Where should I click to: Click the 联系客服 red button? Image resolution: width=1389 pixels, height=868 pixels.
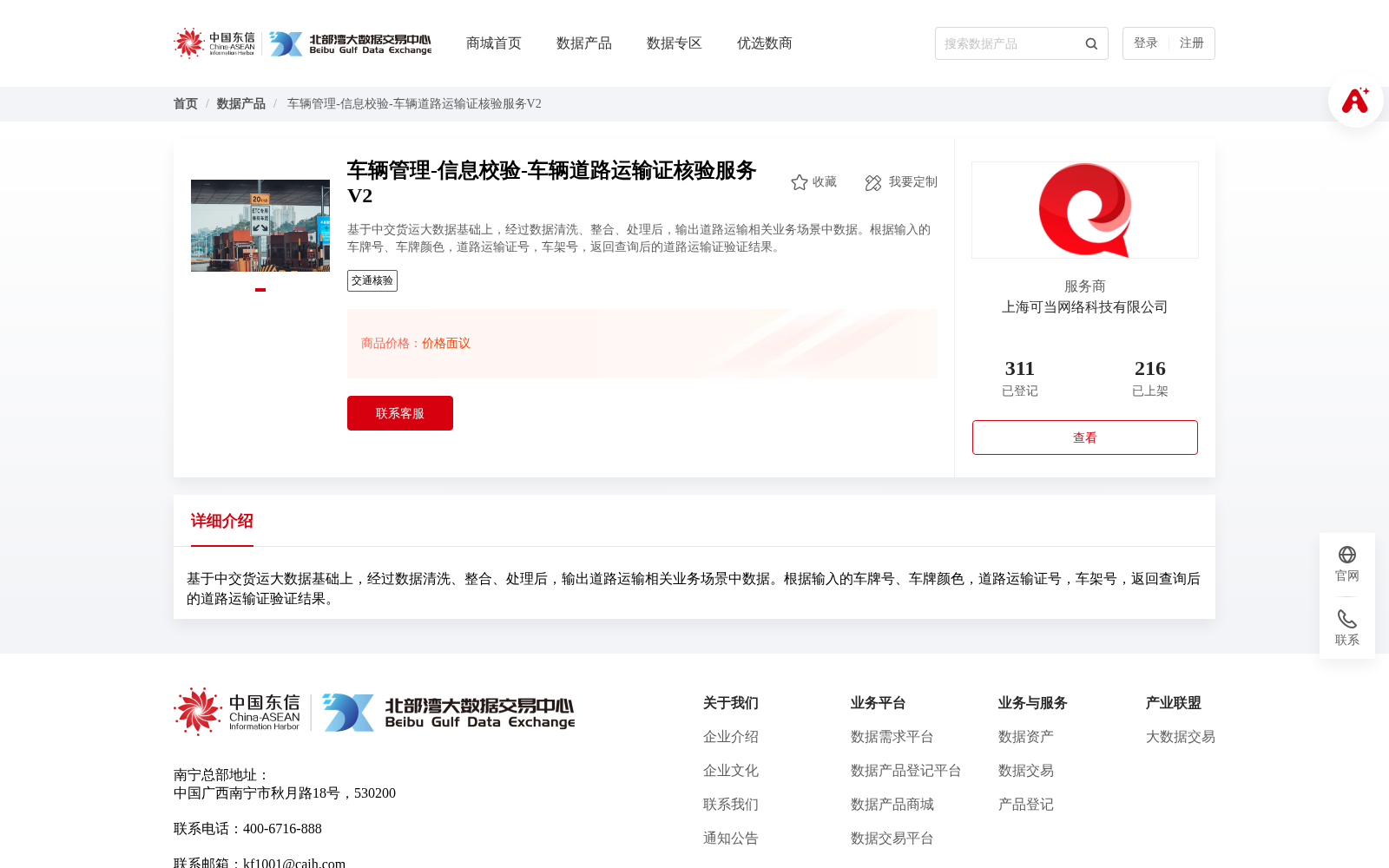(400, 413)
